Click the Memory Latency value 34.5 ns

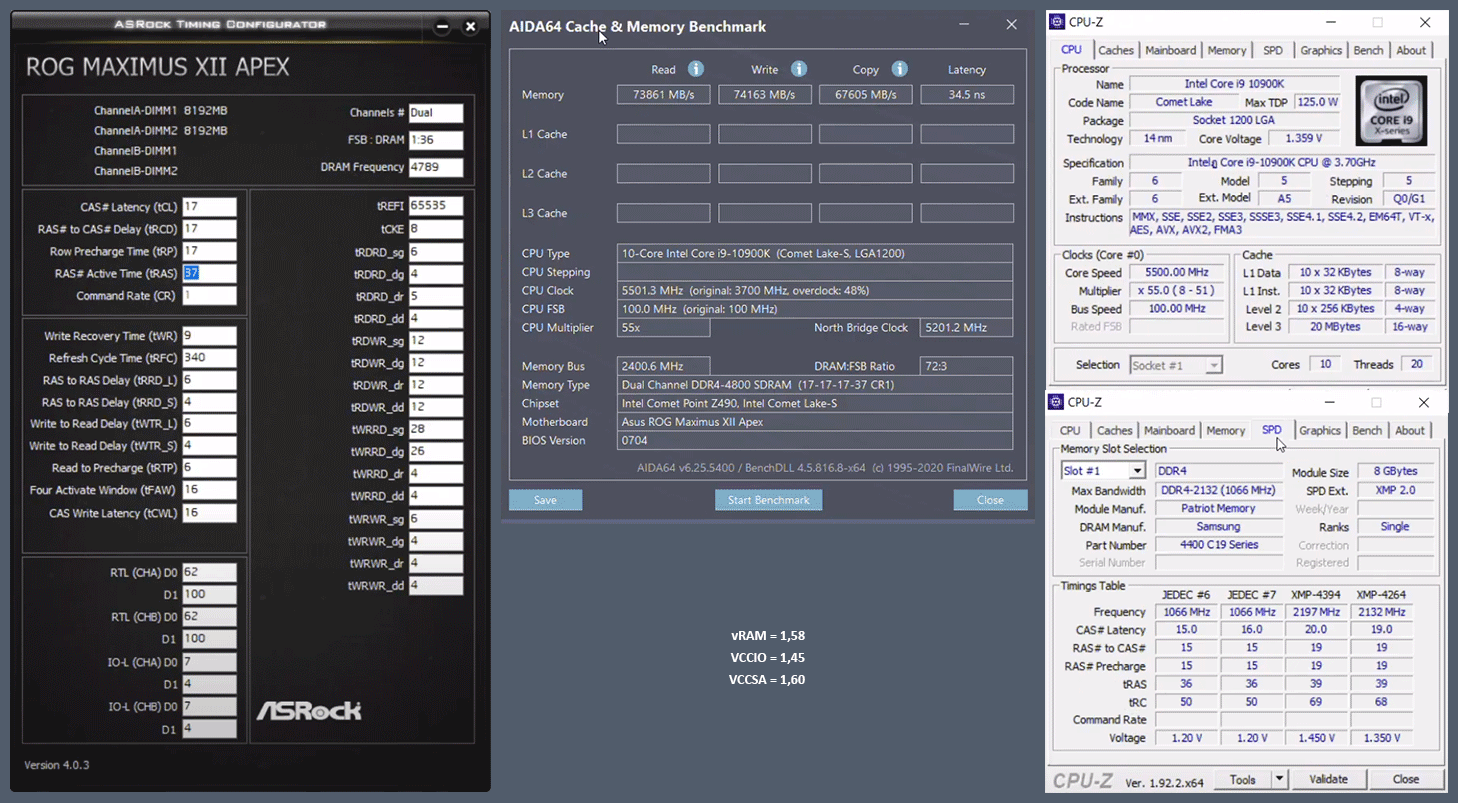click(x=967, y=95)
